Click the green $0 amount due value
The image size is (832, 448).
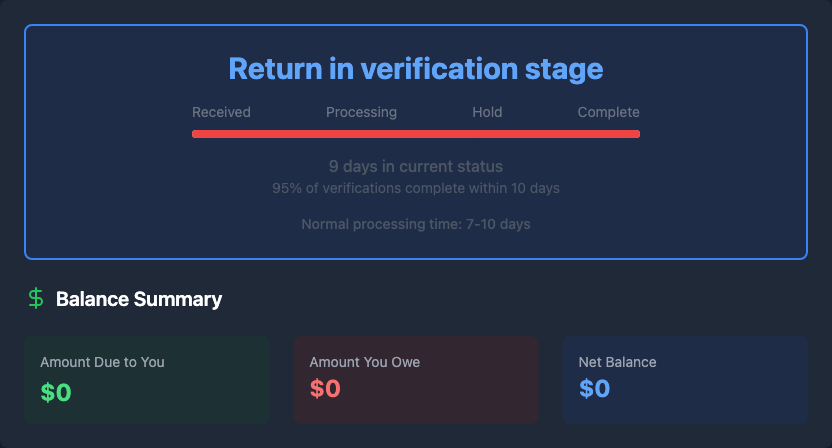[x=56, y=392]
